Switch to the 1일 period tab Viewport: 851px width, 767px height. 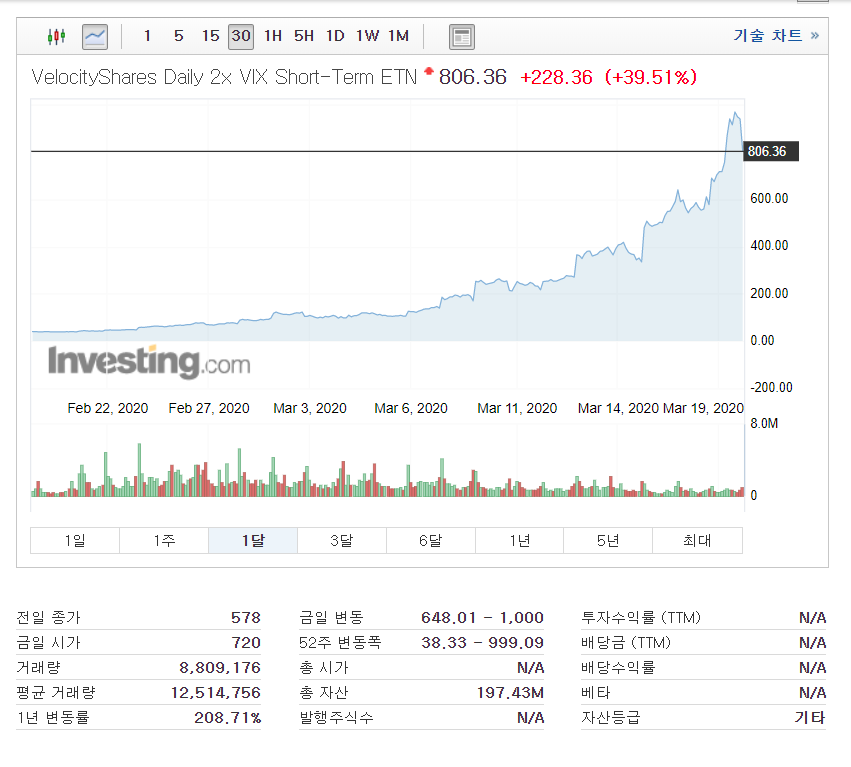coord(74,540)
